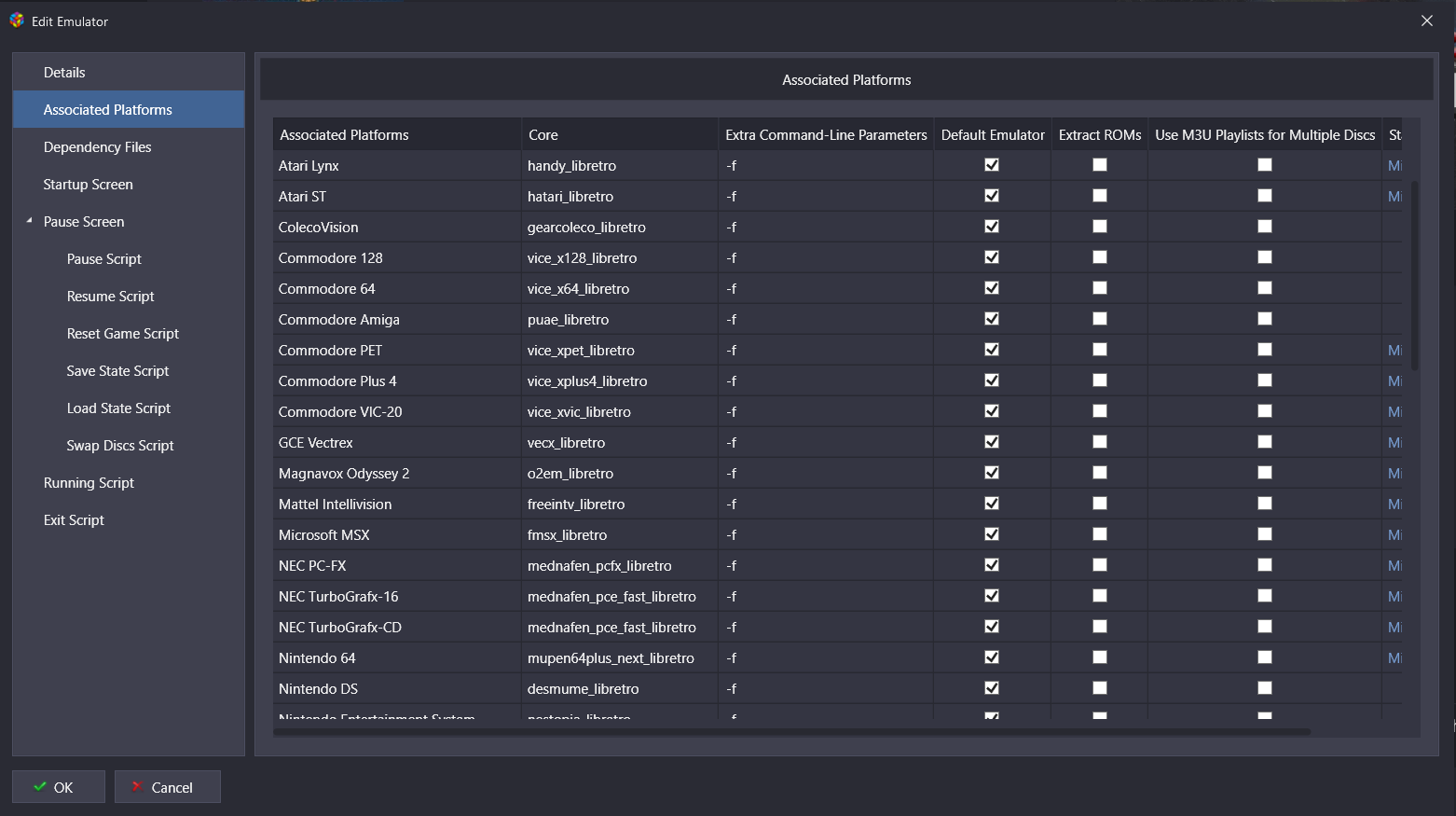Enable Extract ROMs for Commodore Amiga

pyautogui.click(x=1100, y=319)
